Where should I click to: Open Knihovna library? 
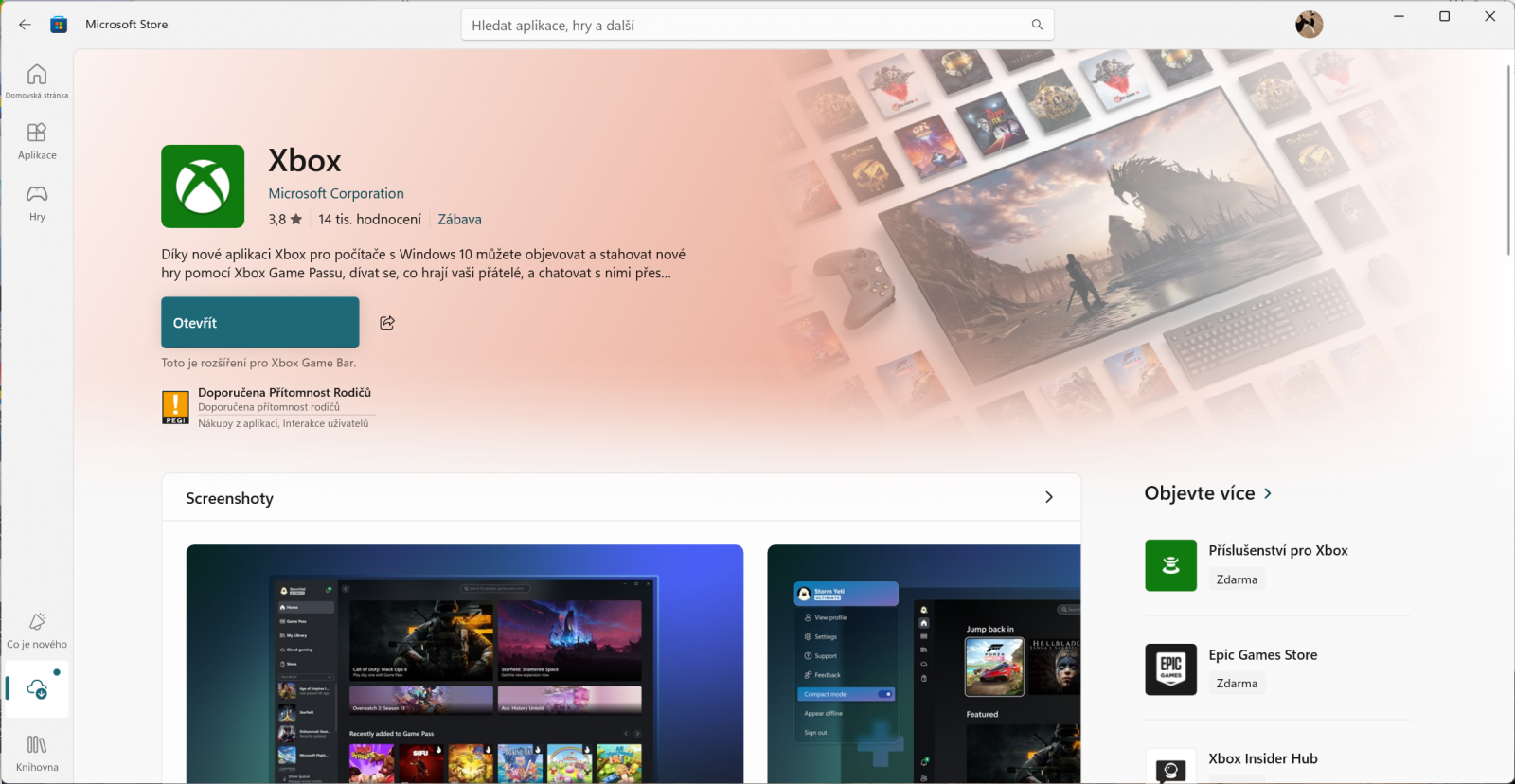coord(37,754)
